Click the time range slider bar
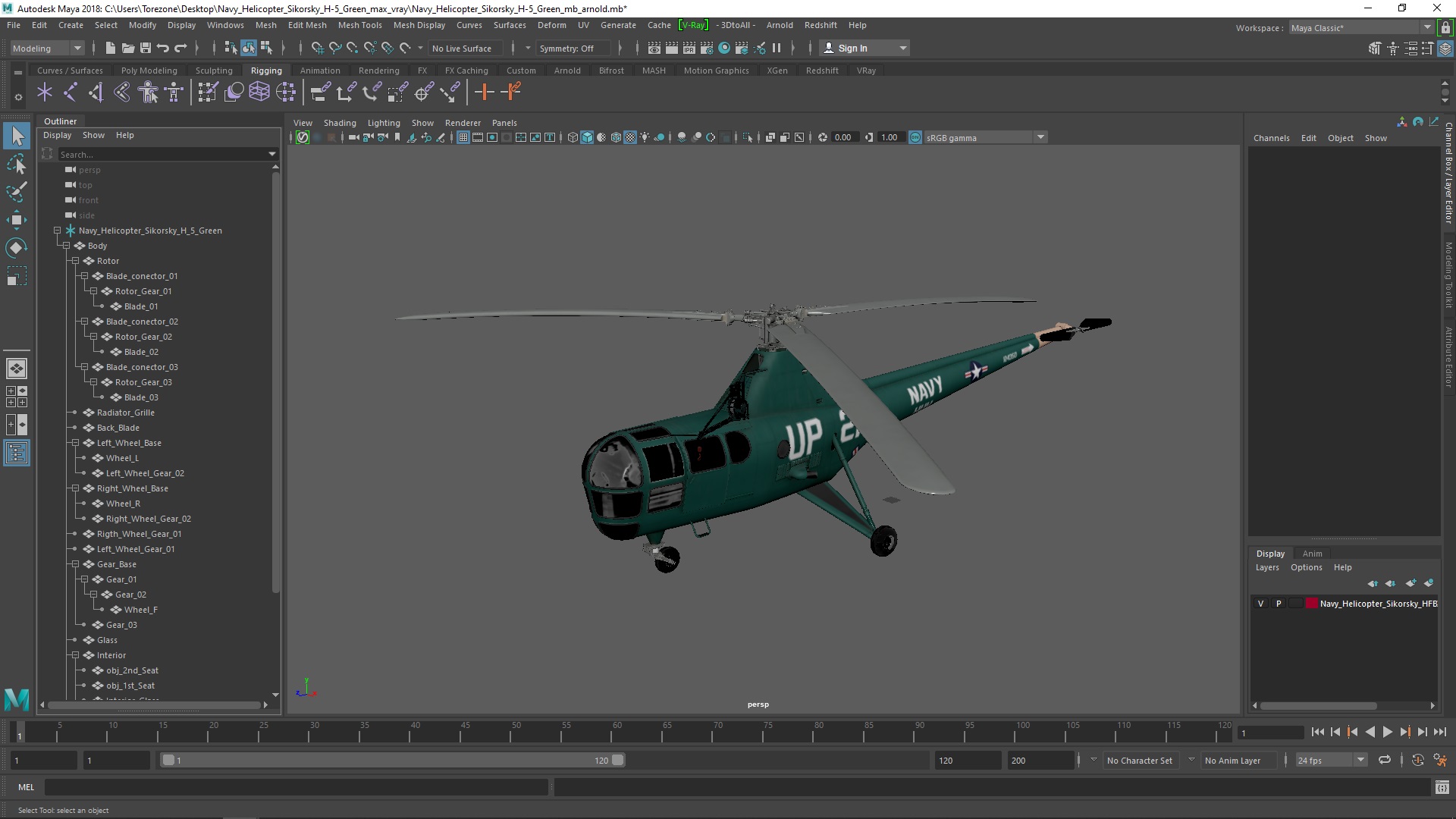Viewport: 1456px width, 819px height. pyautogui.click(x=392, y=760)
